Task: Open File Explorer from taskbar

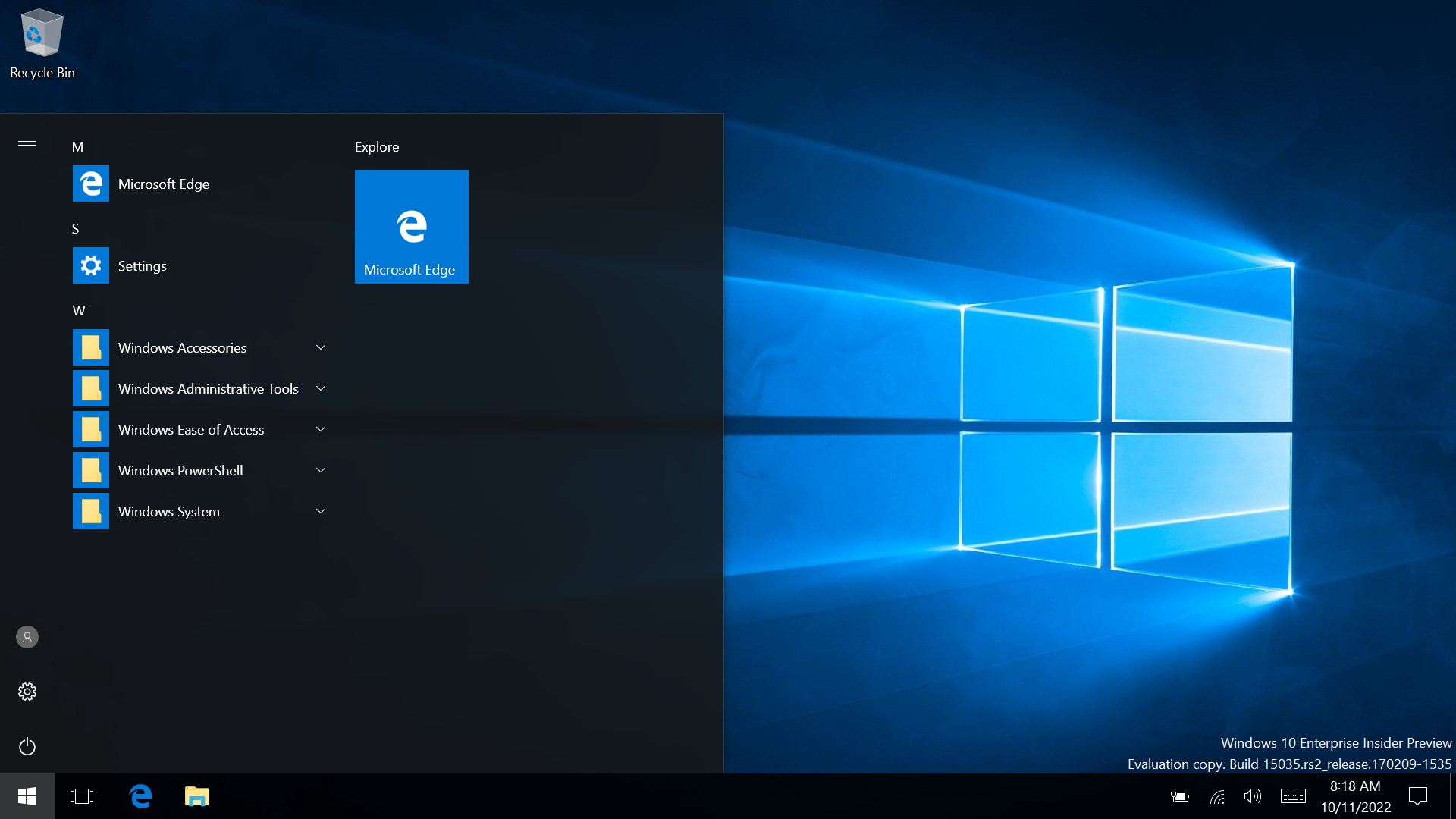Action: tap(196, 796)
